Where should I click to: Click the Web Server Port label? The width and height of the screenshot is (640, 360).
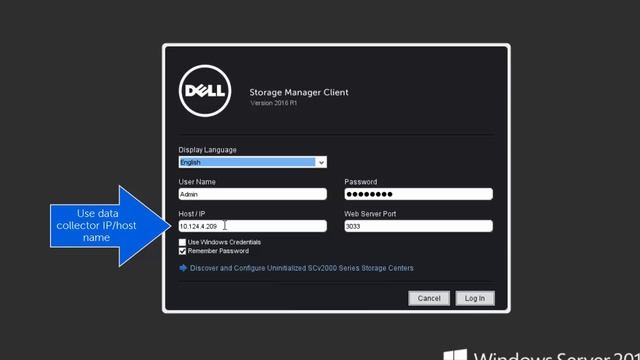tap(370, 213)
